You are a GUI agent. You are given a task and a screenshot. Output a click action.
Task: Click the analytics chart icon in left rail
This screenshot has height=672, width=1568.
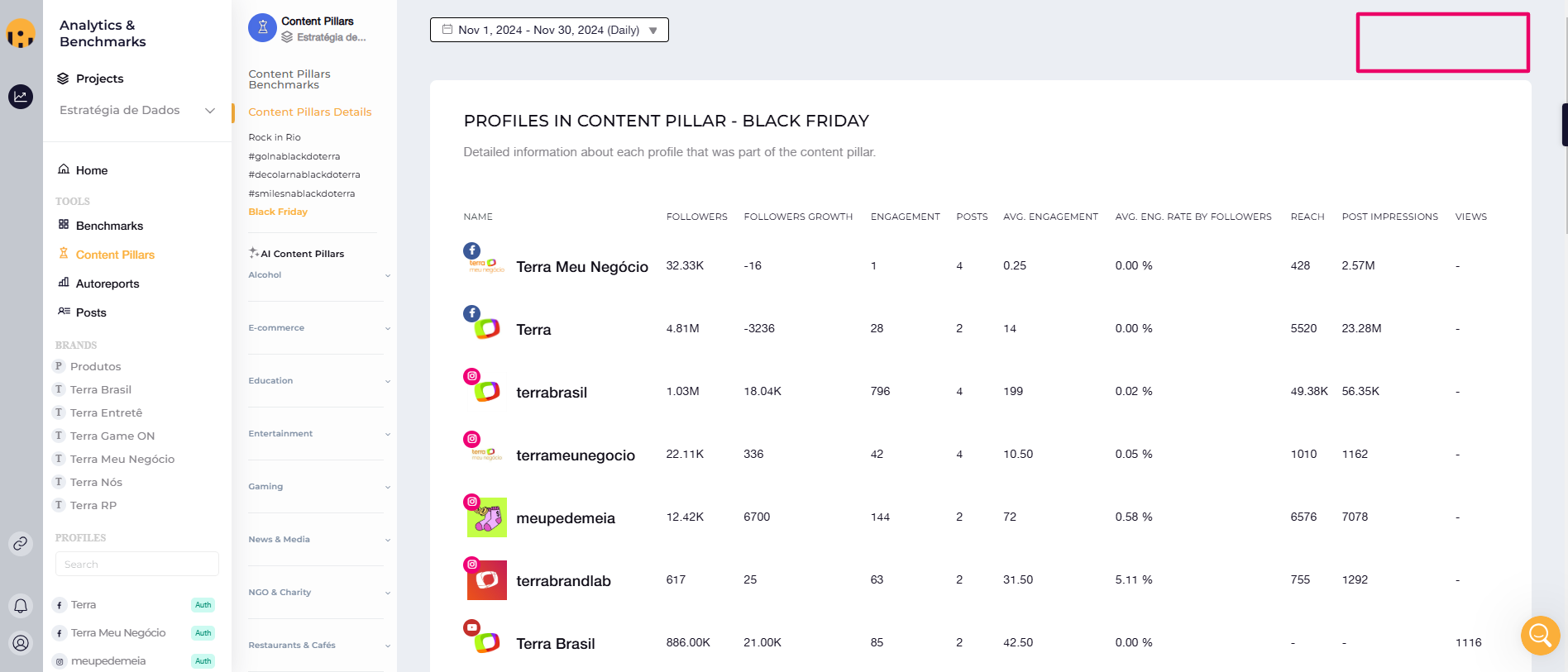point(21,97)
